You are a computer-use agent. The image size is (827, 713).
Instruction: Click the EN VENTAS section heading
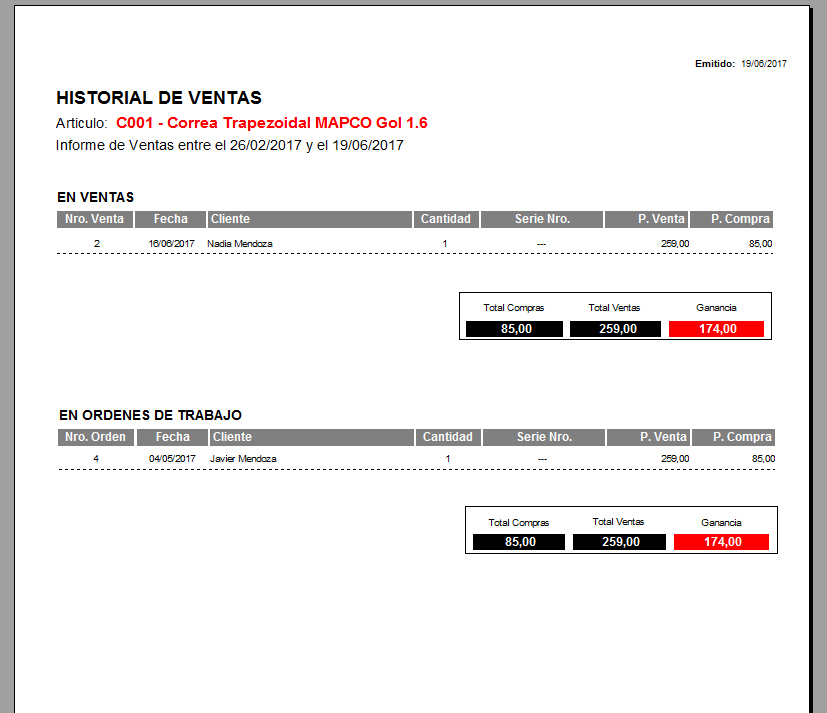tap(95, 197)
